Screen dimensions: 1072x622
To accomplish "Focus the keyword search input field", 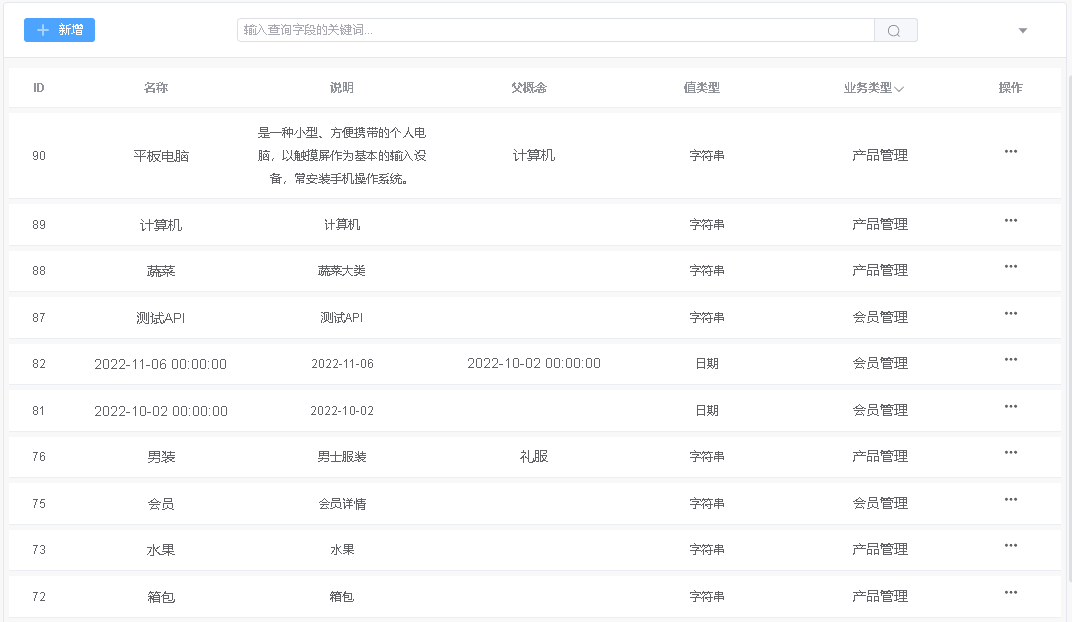I will pyautogui.click(x=555, y=31).
